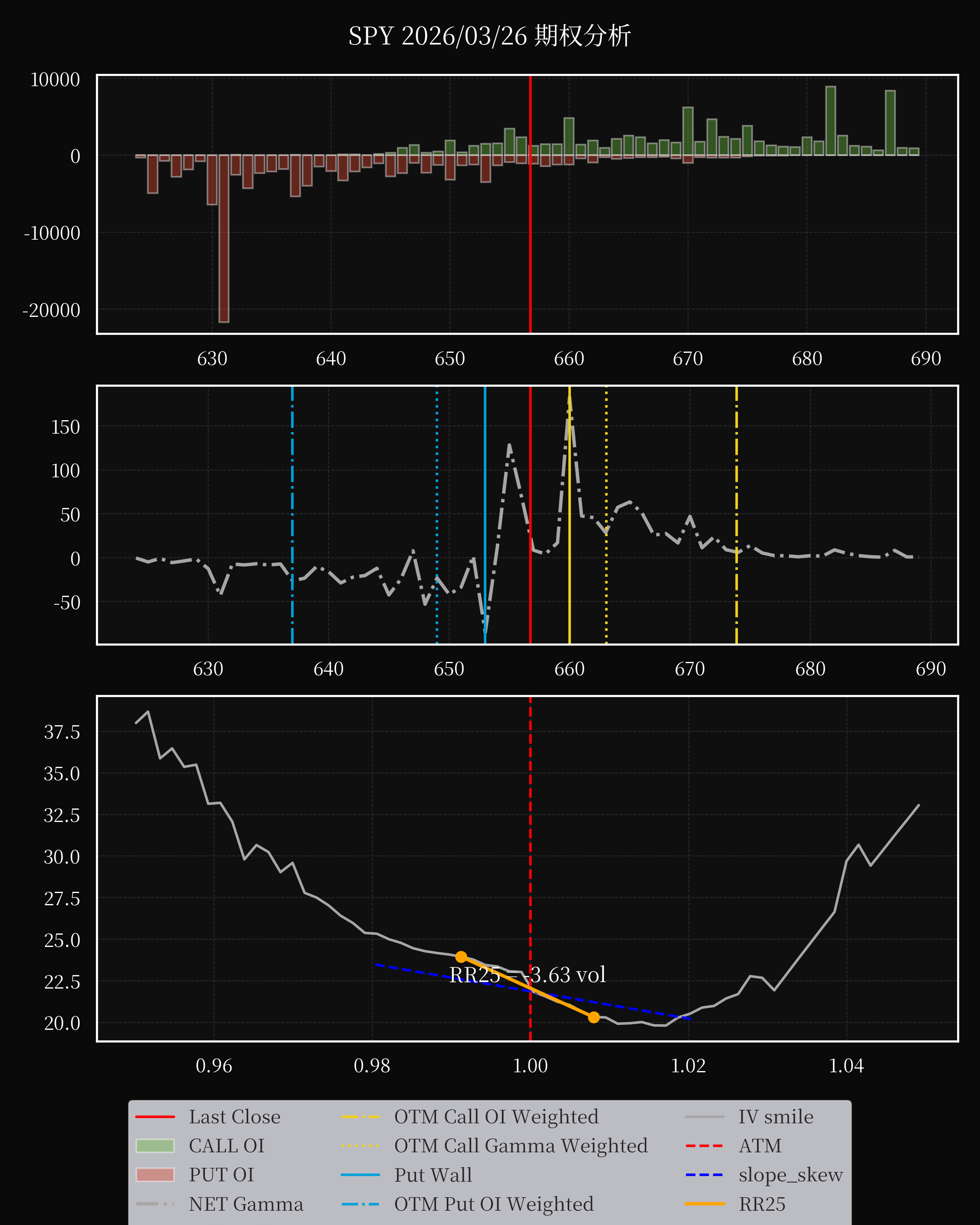
Task: Click the chart title 'SPY 2026/03/26 期权分析'
Action: [489, 36]
